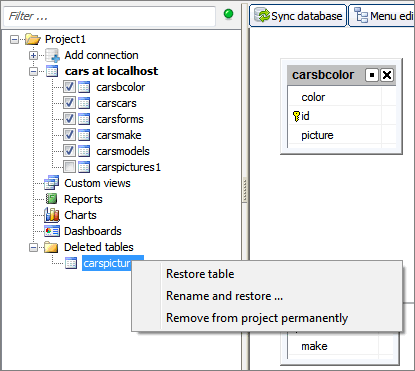
Task: Select the id field in carsbcolor
Action: (x=305, y=116)
